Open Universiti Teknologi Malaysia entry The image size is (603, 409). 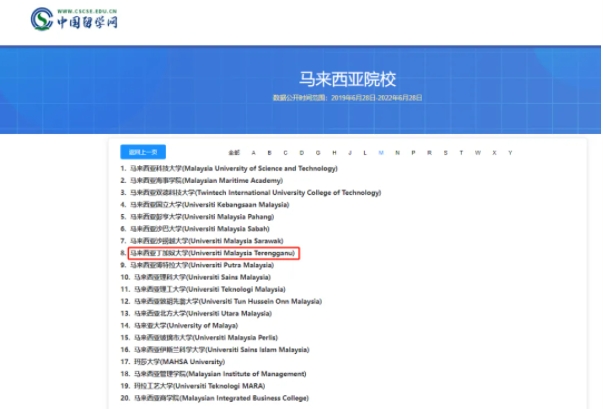(x=210, y=289)
